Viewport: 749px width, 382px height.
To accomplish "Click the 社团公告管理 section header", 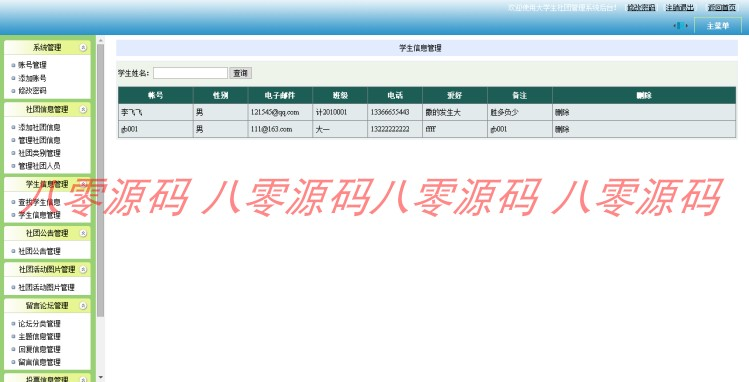I will (x=47, y=233).
